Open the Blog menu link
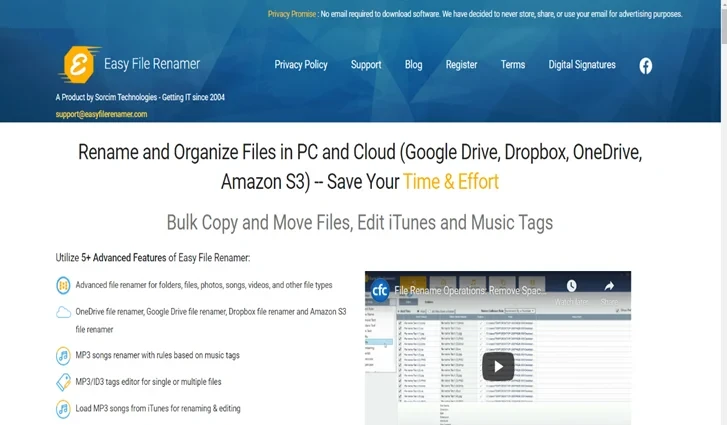 413,65
